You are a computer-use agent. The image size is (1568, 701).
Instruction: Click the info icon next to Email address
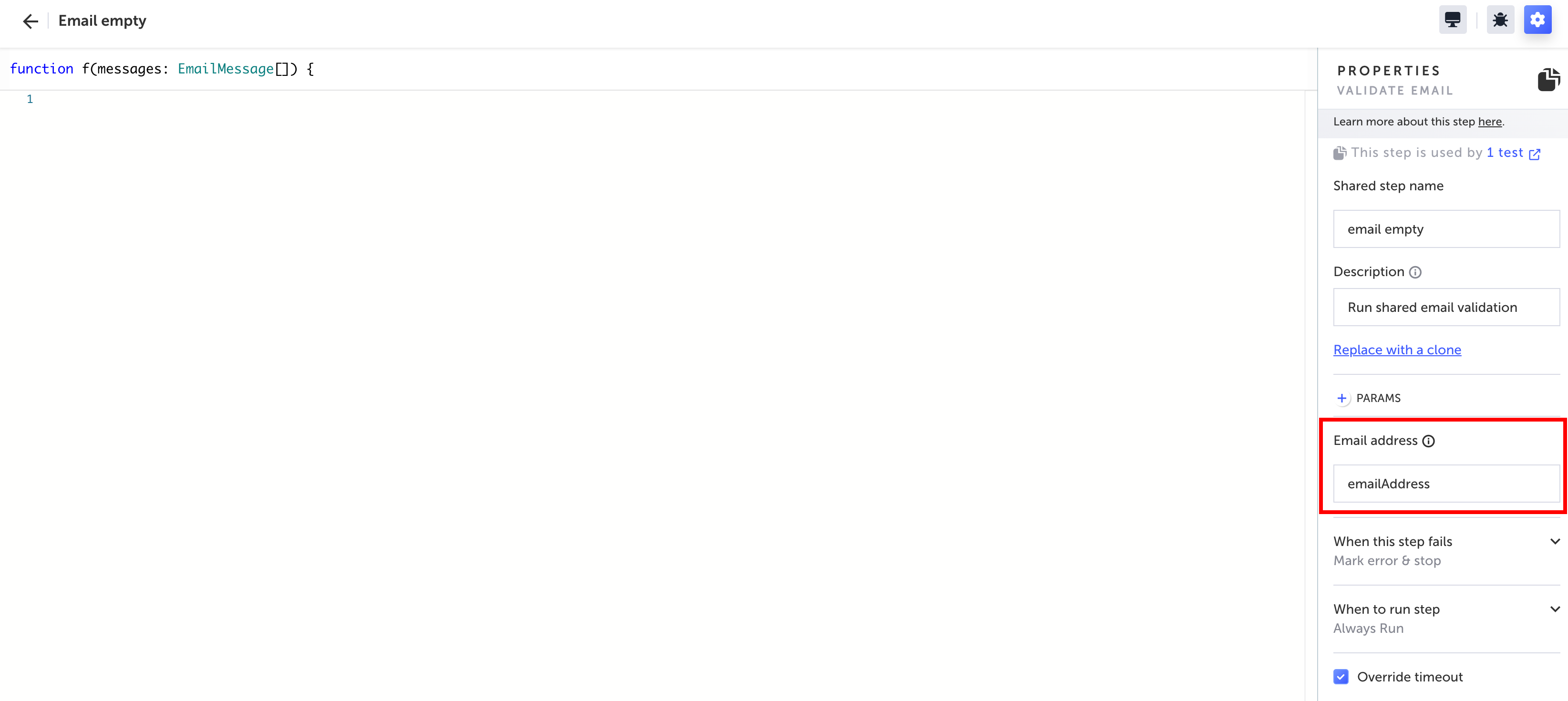pos(1428,441)
